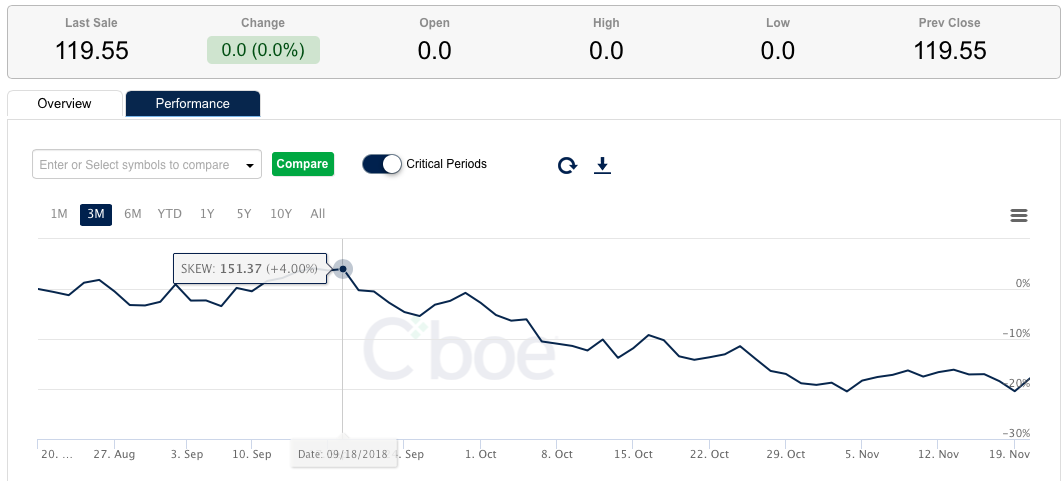Switch chart to 5Y range

click(x=244, y=214)
